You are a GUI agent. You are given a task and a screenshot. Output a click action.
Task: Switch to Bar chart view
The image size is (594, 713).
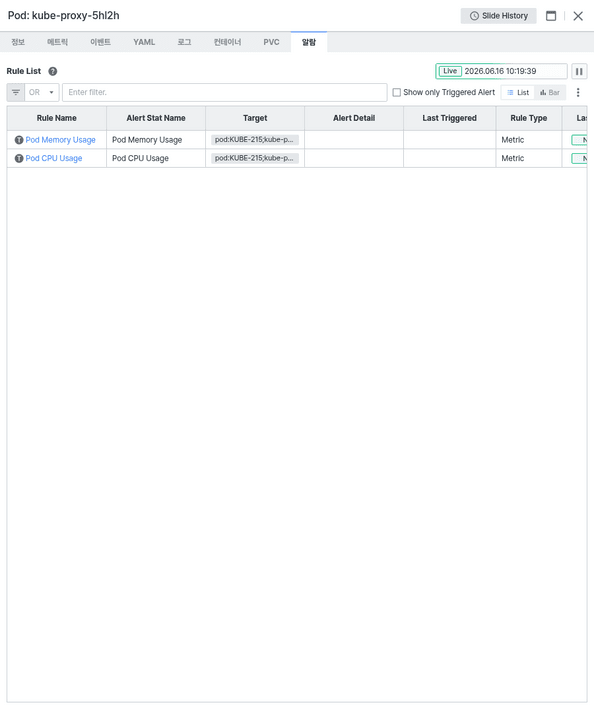pos(550,92)
